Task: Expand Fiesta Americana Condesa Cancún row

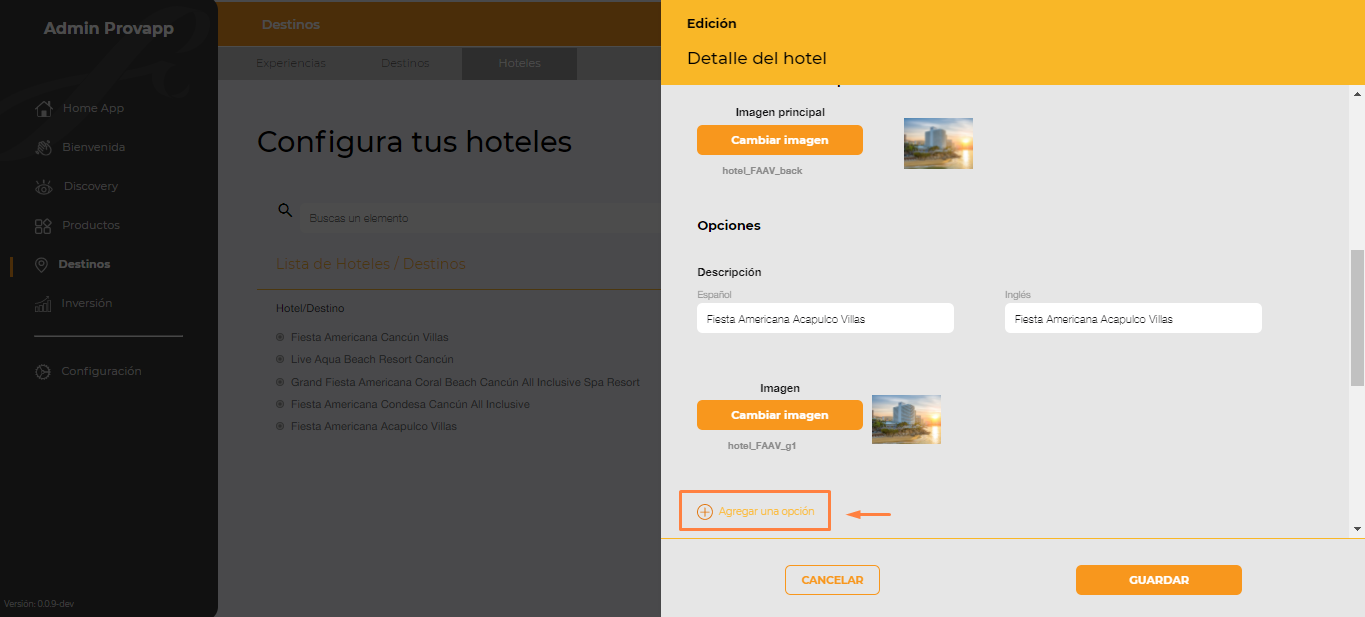Action: tap(280, 404)
